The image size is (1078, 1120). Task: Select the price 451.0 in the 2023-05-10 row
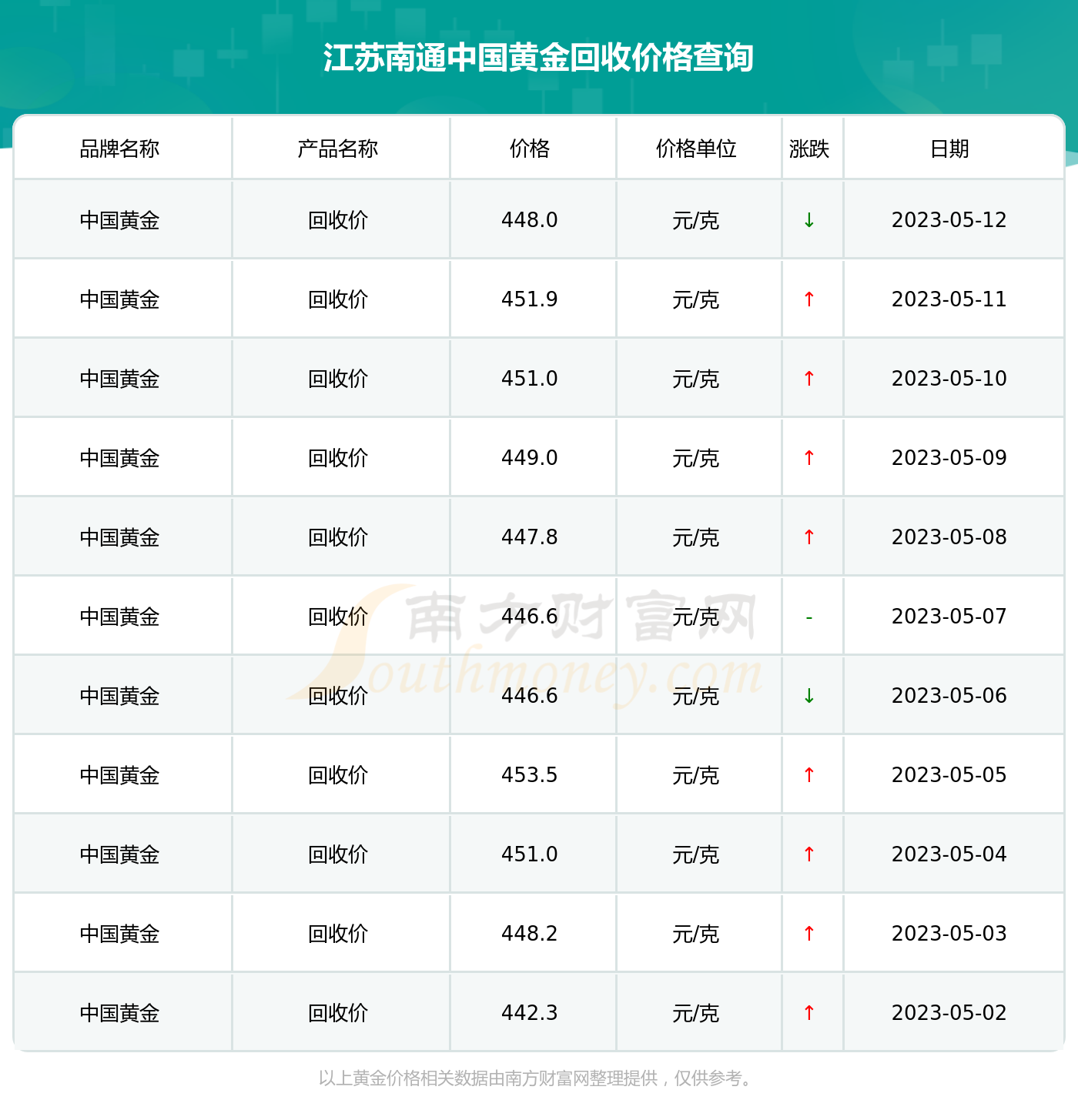530,379
